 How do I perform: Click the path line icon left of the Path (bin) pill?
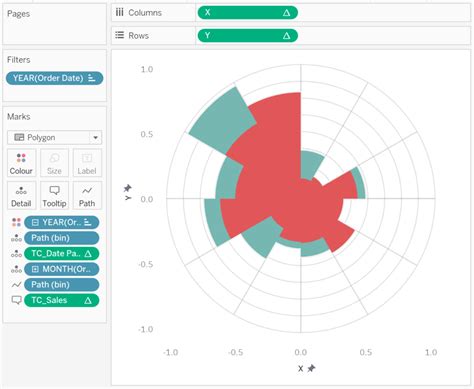click(x=16, y=285)
